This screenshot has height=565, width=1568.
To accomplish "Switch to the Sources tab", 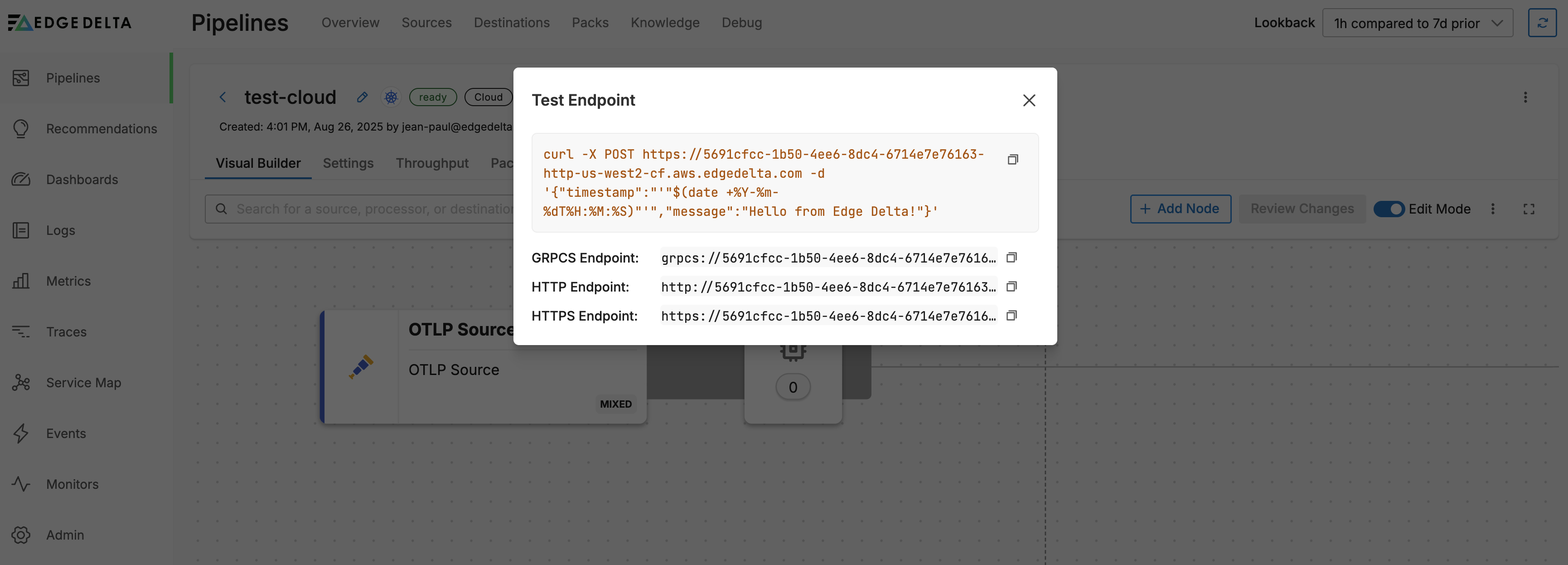I will (x=426, y=23).
